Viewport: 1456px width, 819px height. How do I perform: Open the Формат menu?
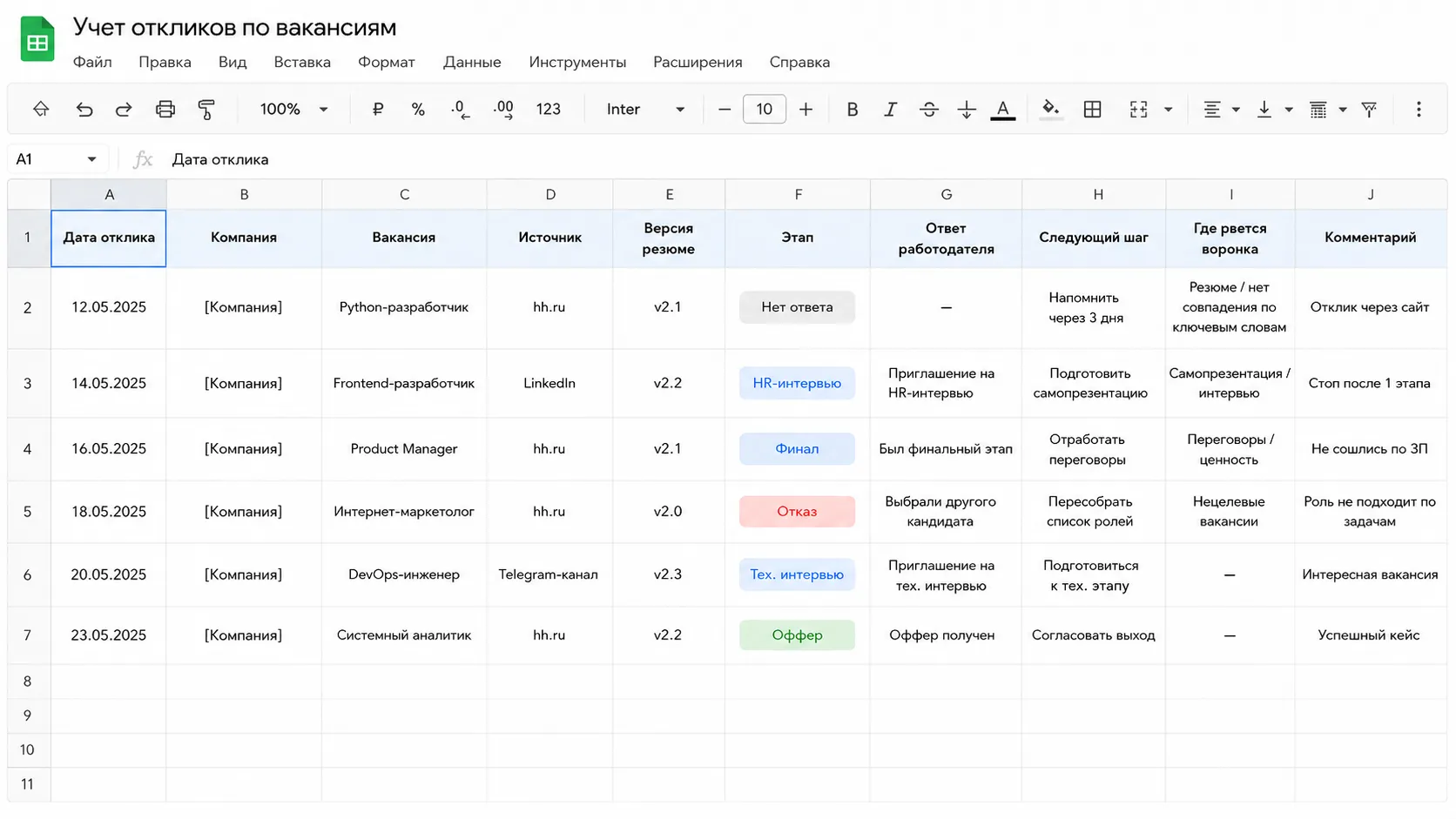387,62
